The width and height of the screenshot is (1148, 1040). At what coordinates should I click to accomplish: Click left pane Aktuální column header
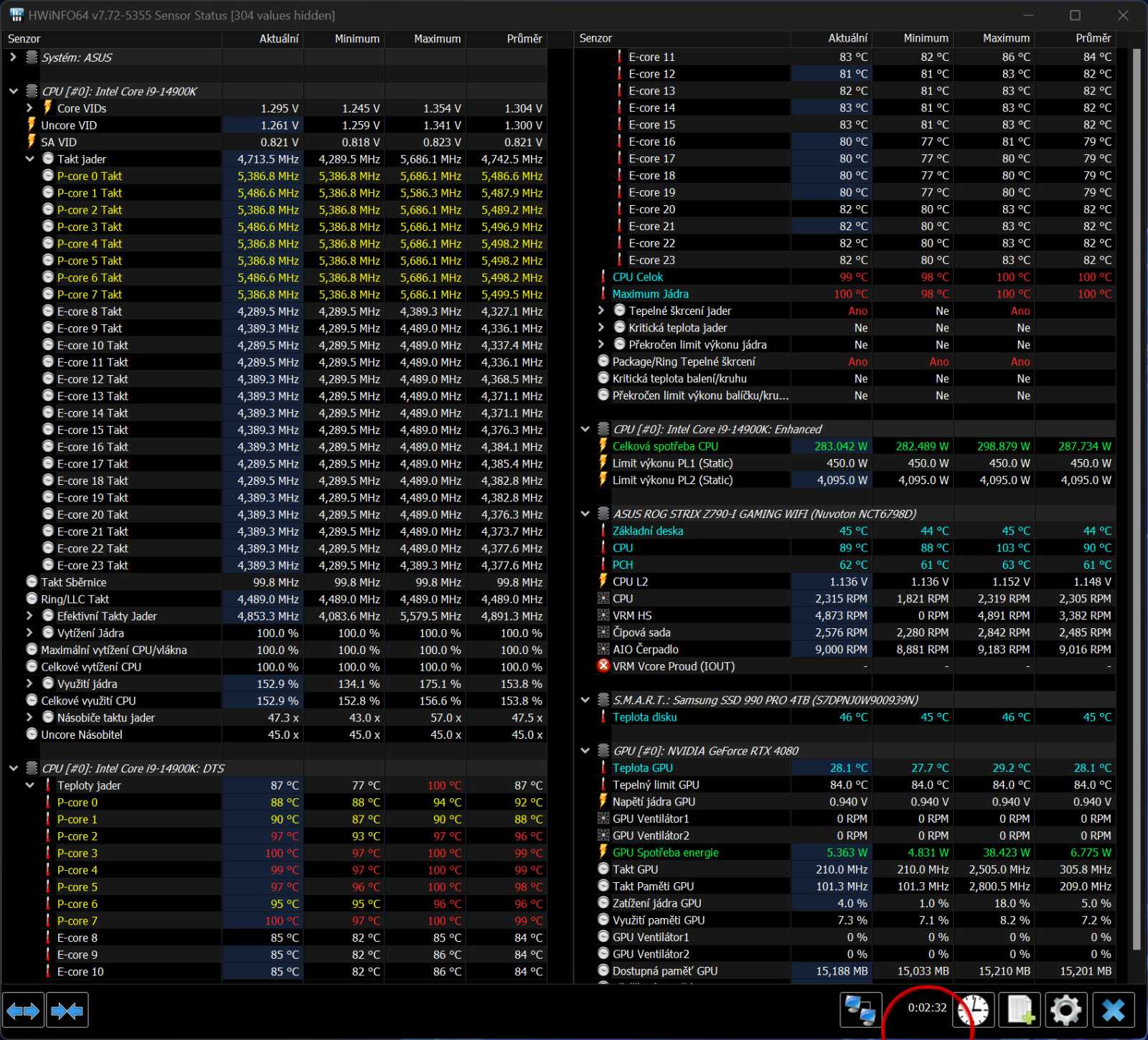[263, 39]
